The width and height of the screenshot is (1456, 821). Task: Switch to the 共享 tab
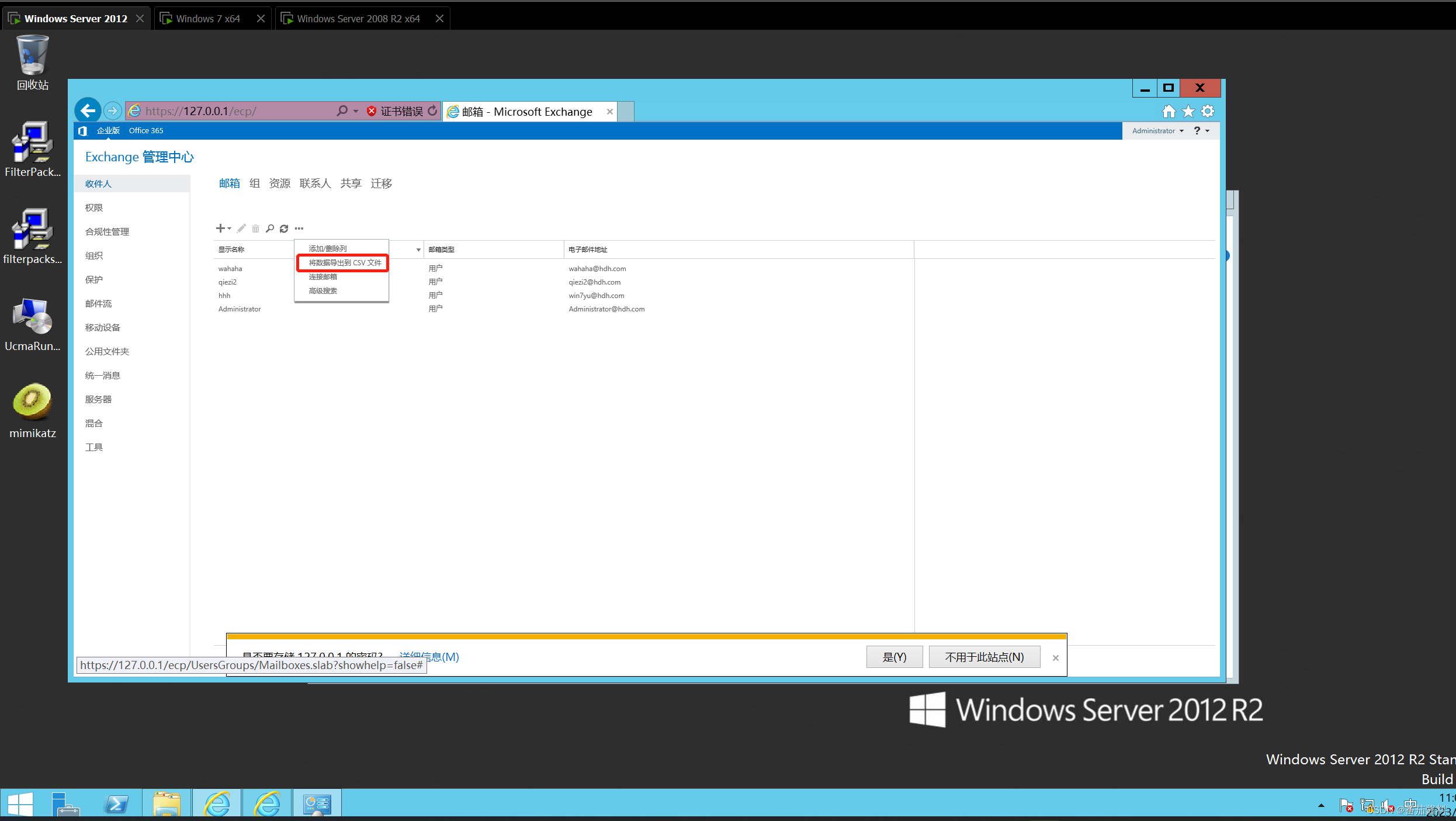(x=351, y=183)
